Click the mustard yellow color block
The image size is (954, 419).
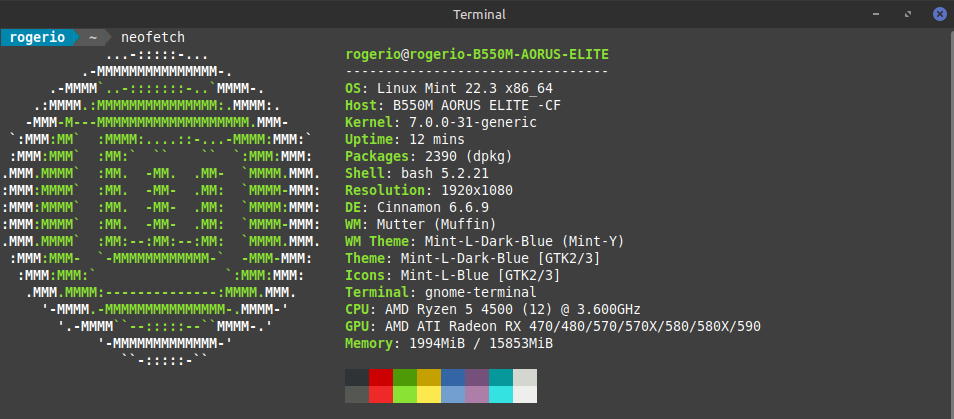point(429,378)
